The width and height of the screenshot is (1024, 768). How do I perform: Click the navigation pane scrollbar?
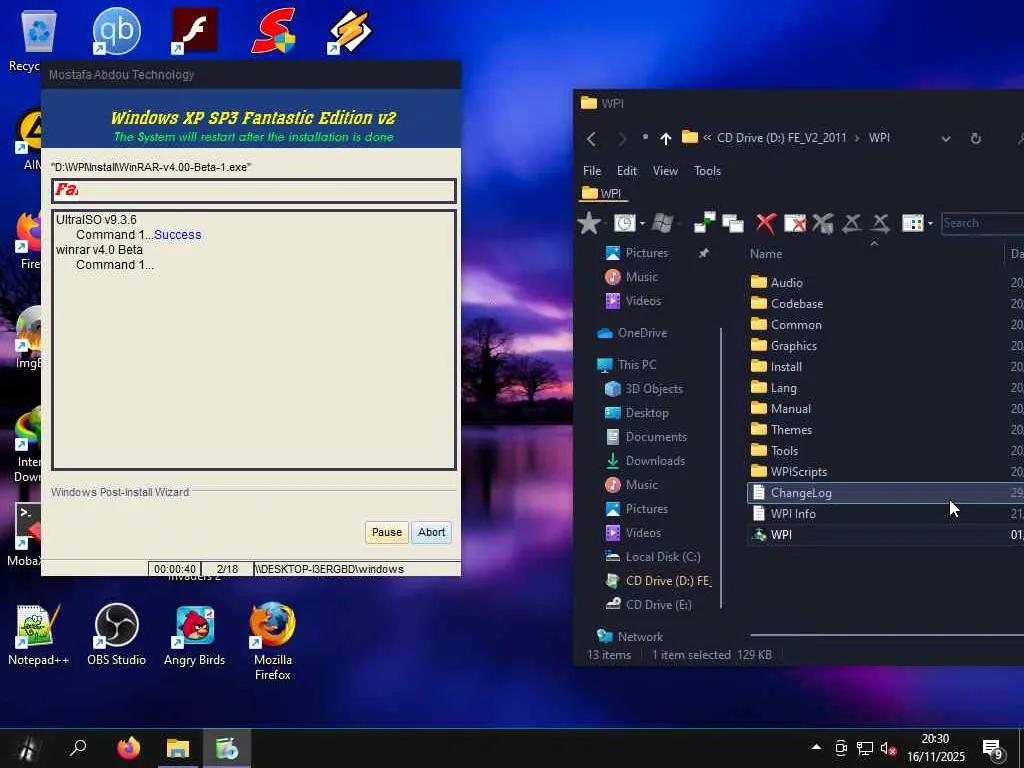click(721, 468)
